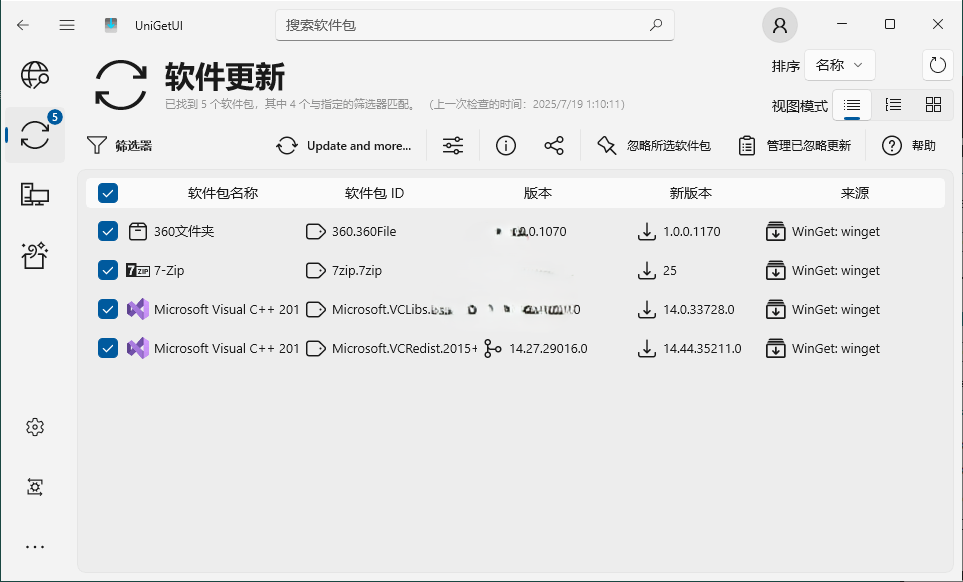This screenshot has width=963, height=582.
Task: Open settings gear in sidebar
Action: coord(35,427)
